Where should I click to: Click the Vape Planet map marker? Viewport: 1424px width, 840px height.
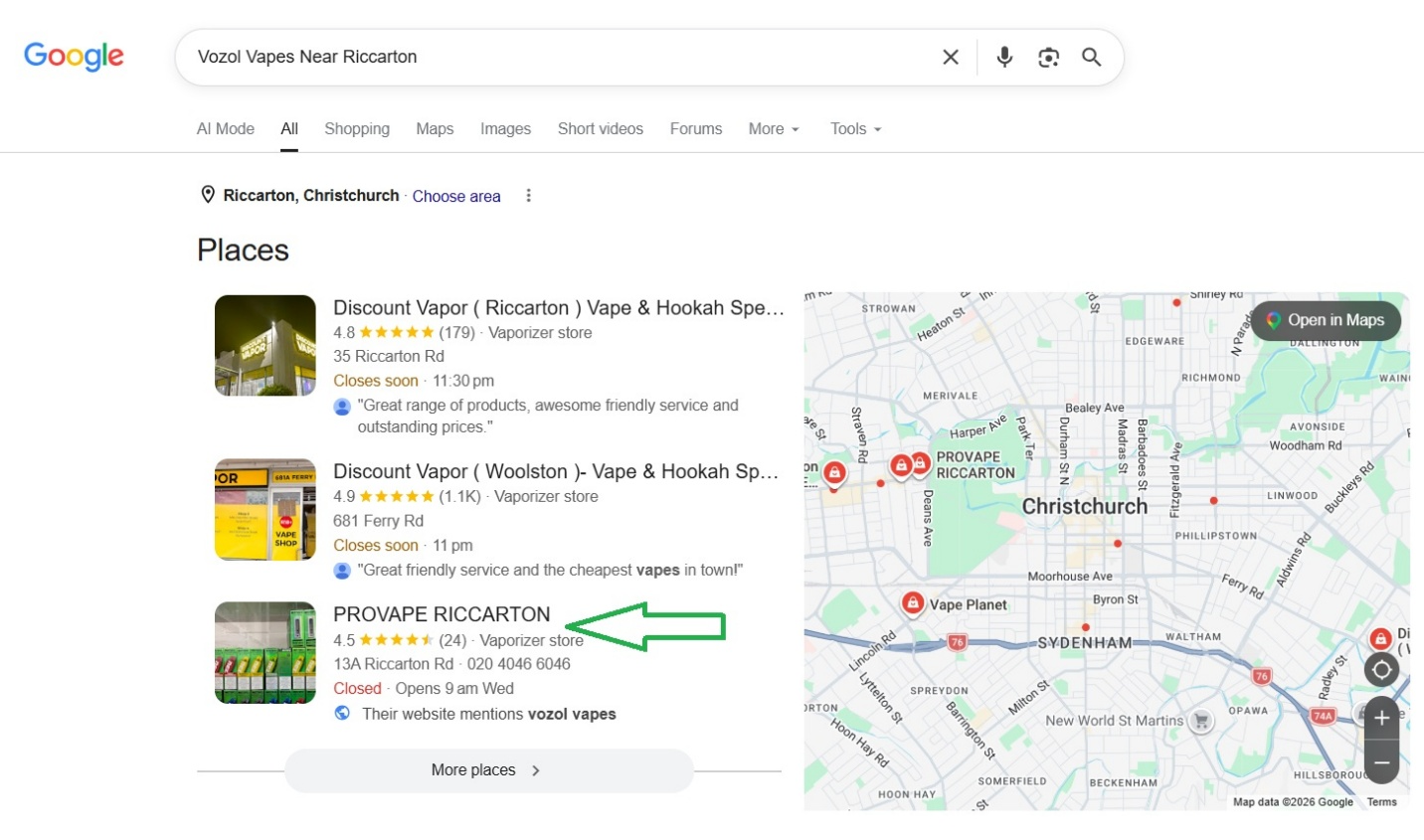click(912, 602)
